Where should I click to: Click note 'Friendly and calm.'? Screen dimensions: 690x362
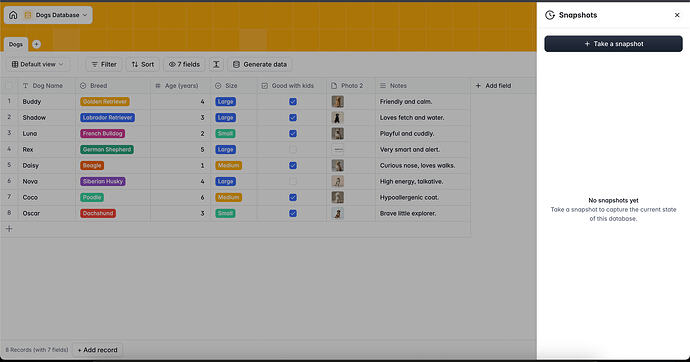(x=406, y=102)
